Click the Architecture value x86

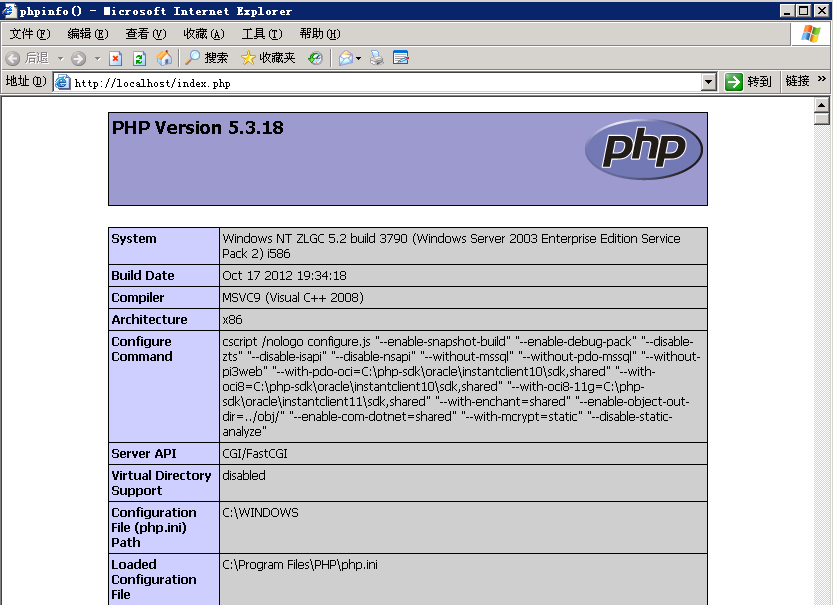coord(232,320)
